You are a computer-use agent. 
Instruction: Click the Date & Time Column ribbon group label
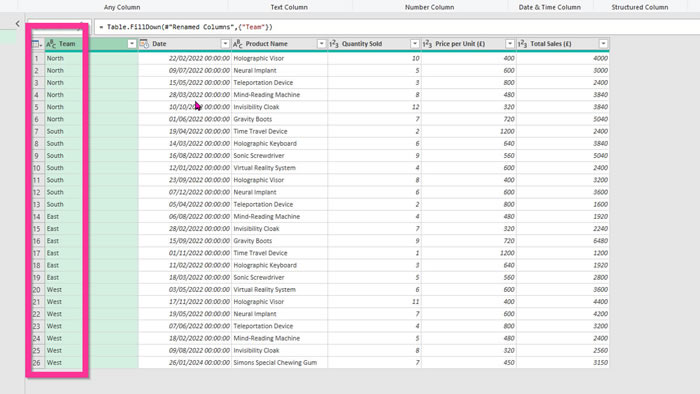550,7
